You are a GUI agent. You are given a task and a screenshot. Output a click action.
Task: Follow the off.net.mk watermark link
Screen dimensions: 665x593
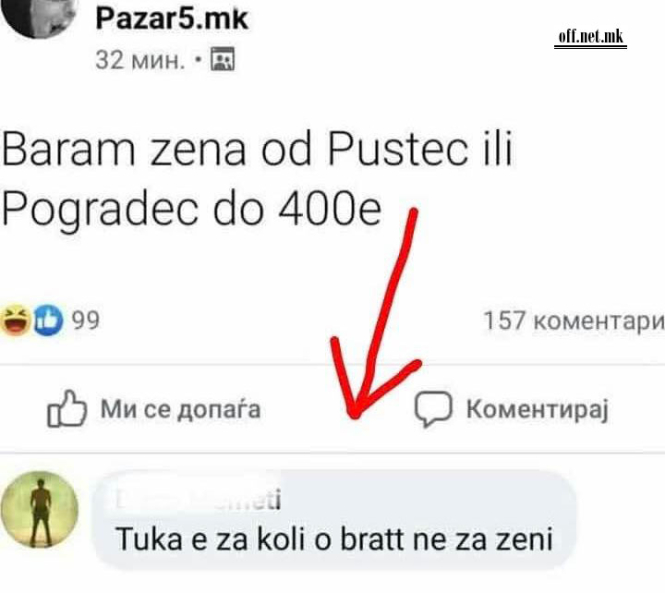[x=590, y=36]
